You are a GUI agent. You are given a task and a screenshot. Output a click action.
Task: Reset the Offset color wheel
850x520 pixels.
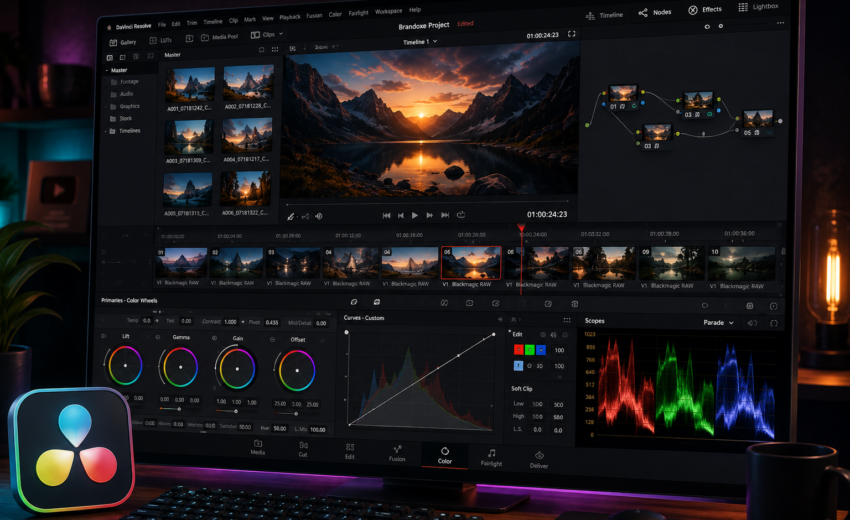(273, 340)
